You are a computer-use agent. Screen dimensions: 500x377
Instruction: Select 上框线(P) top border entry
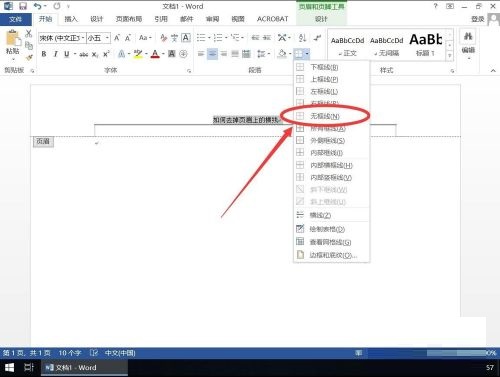(331, 79)
